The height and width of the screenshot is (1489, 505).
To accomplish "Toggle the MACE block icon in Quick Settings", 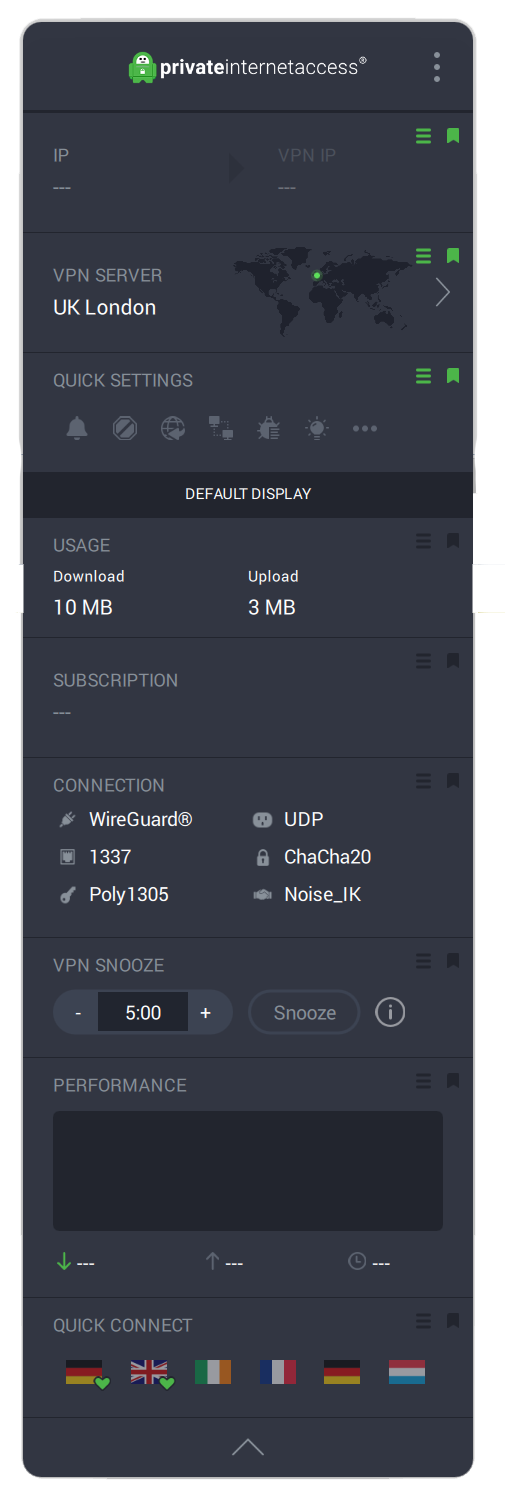I will [125, 429].
